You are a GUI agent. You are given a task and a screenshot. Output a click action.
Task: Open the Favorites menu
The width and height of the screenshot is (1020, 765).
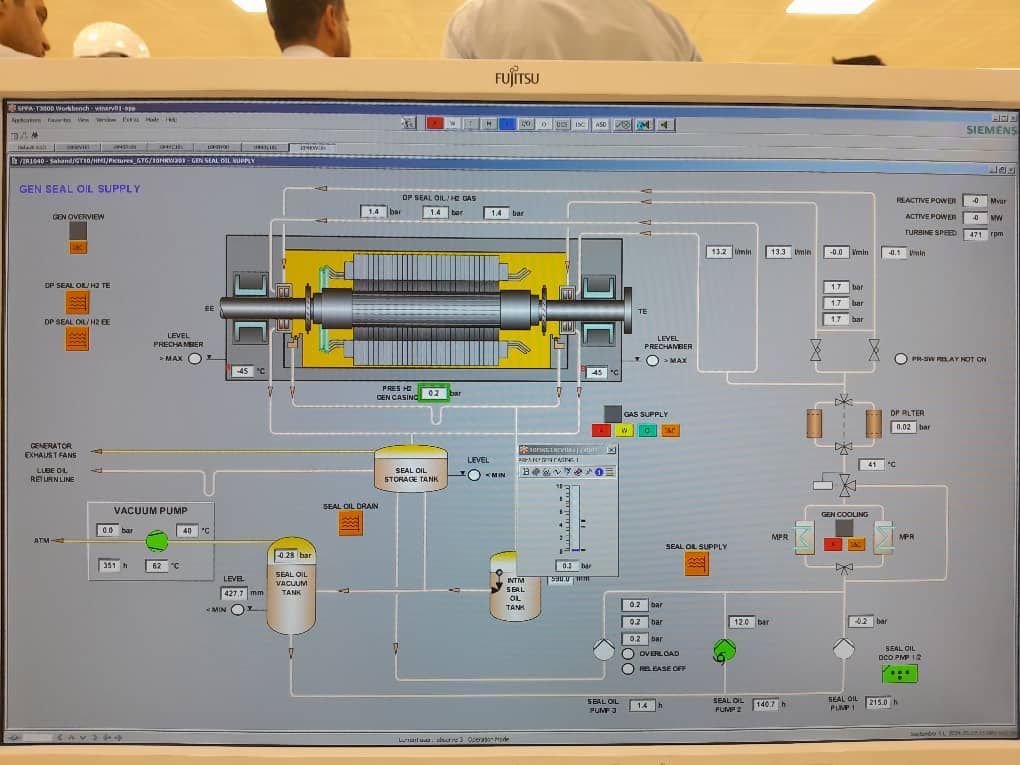tap(59, 120)
